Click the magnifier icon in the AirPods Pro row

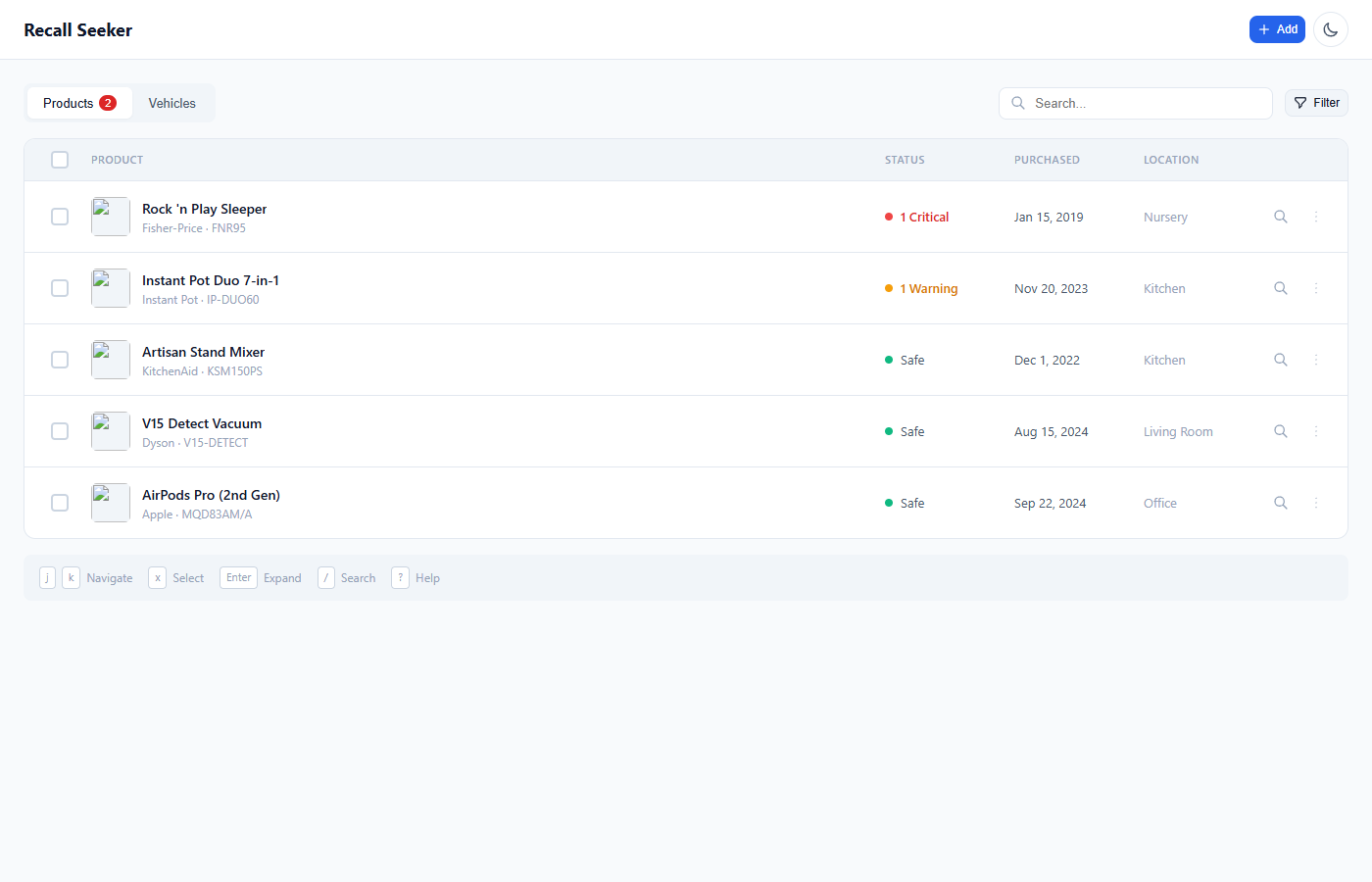click(1281, 503)
